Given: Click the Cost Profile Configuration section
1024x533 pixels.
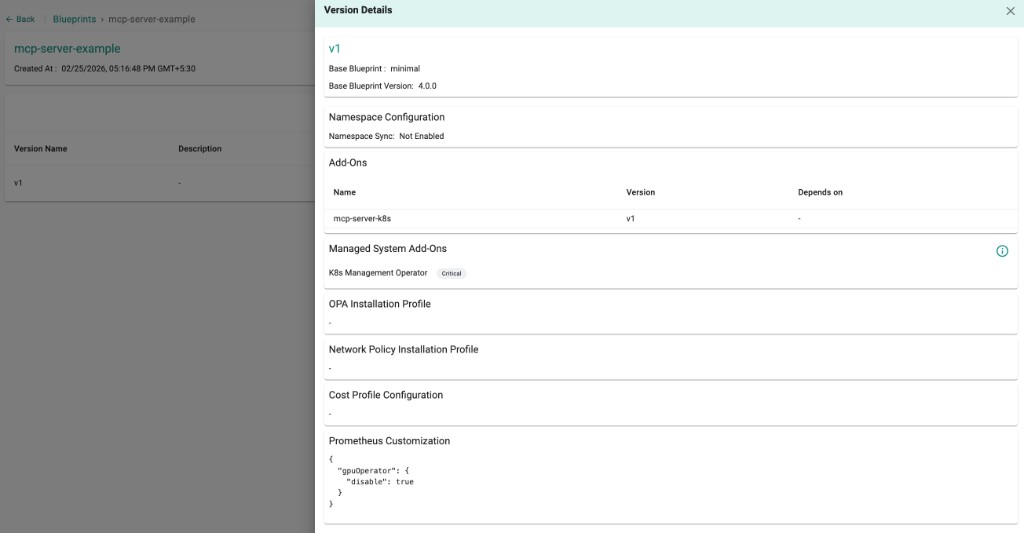Looking at the screenshot, I should pos(385,395).
